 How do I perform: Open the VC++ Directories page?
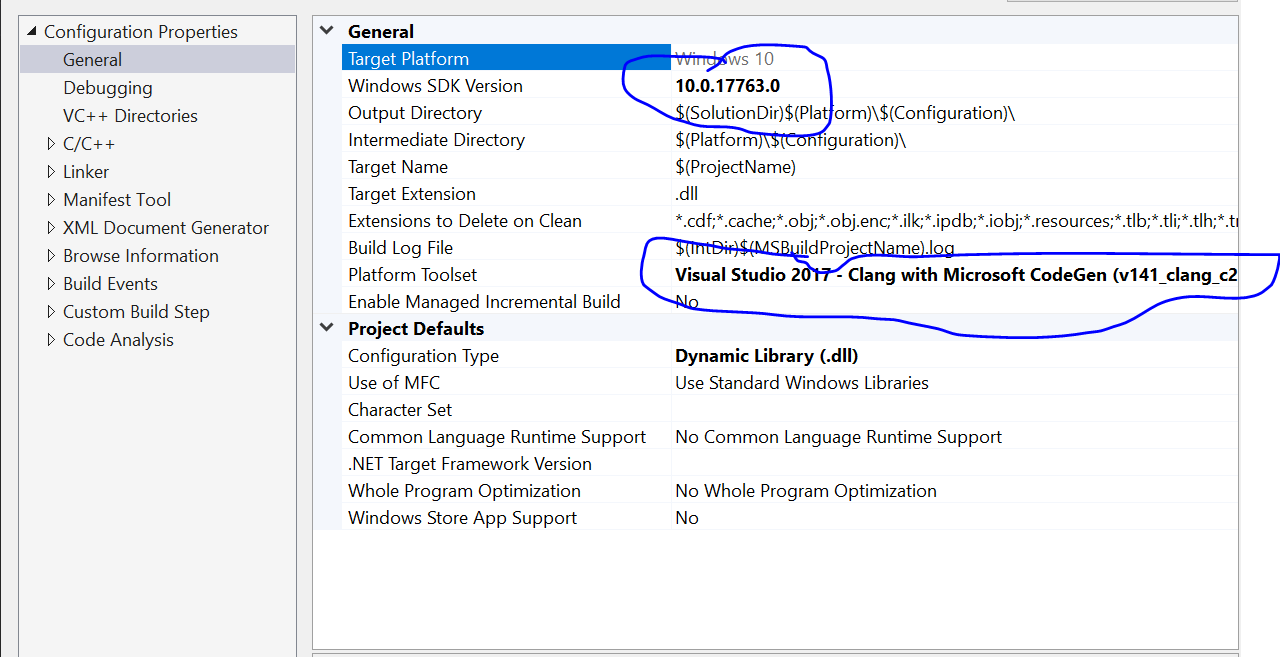pos(130,116)
